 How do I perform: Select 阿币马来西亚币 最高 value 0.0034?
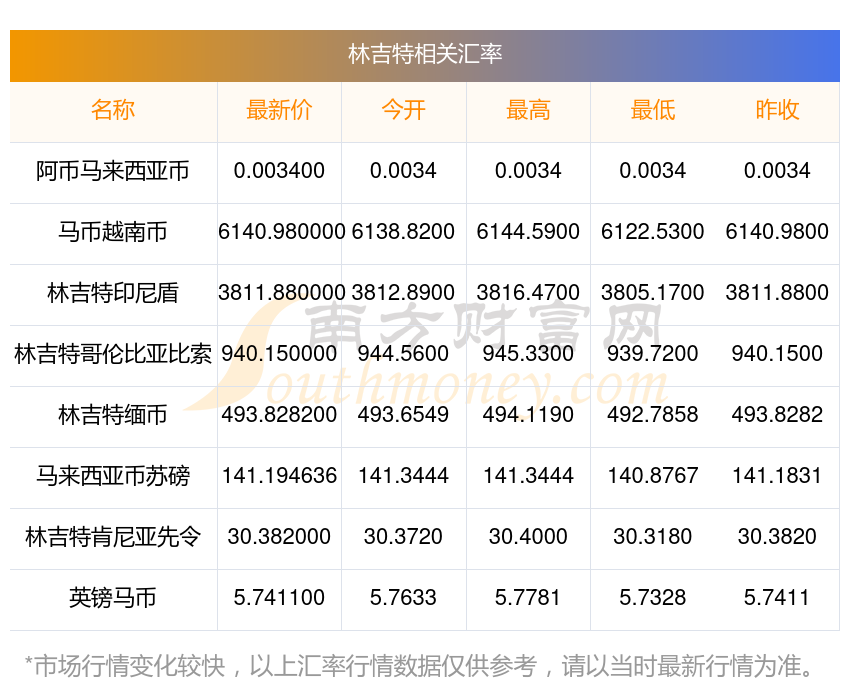(x=528, y=171)
